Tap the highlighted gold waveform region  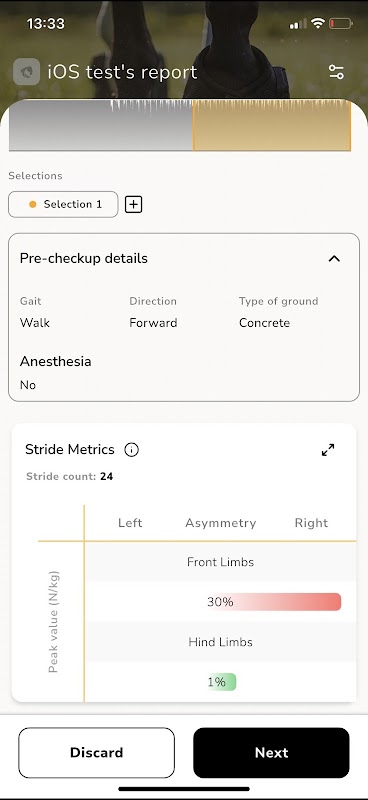coord(272,126)
